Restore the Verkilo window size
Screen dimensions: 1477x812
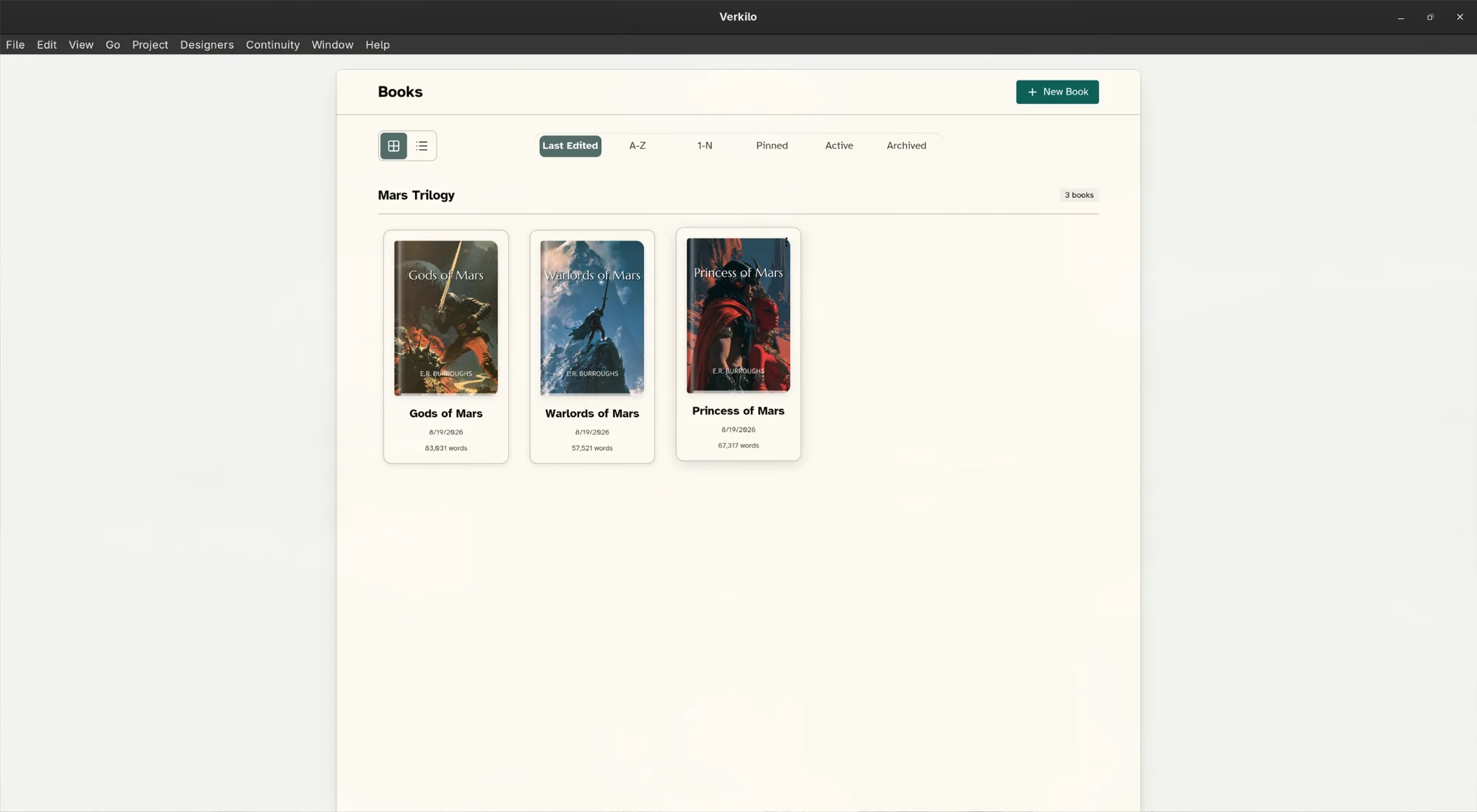coord(1430,17)
